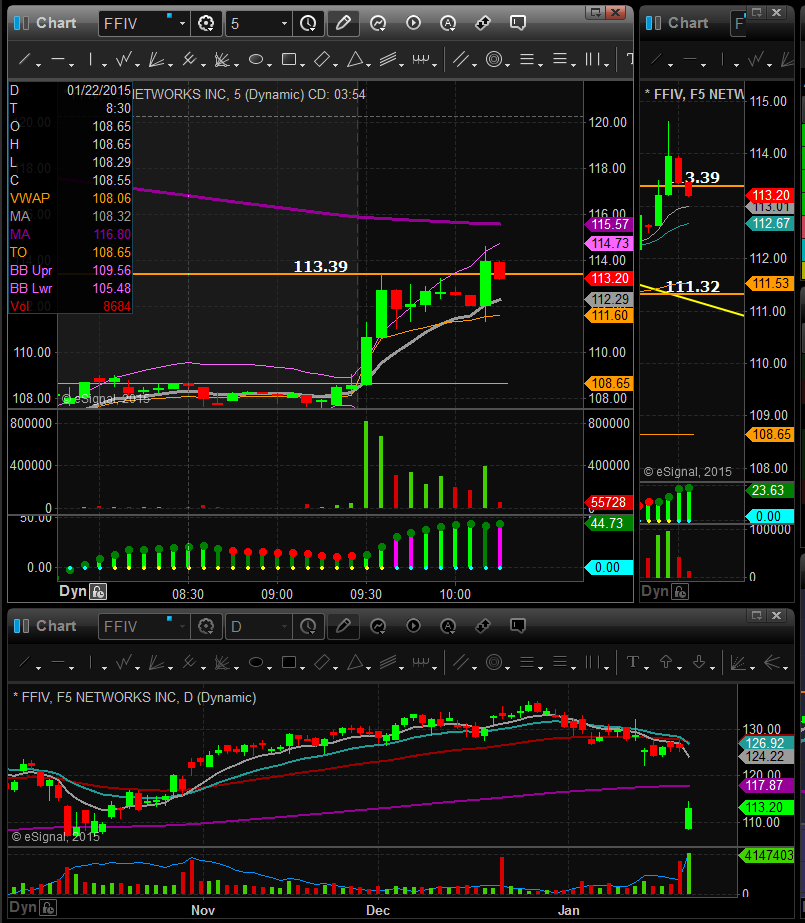
Task: Select trend line tool in 5-minute chart
Action: click(25, 59)
